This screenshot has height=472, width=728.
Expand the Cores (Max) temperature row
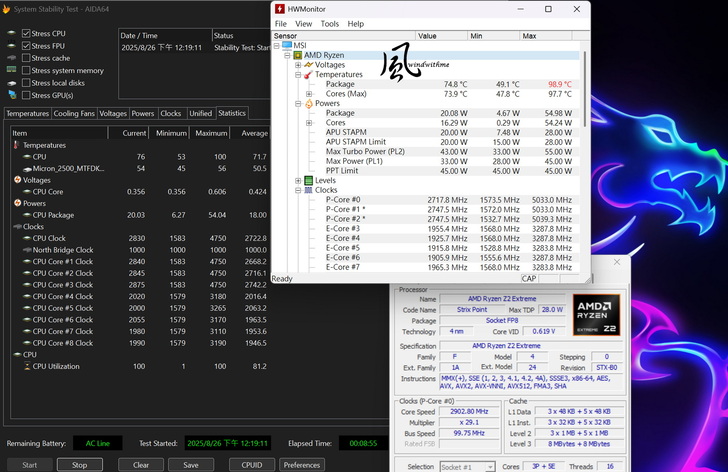tap(309, 94)
